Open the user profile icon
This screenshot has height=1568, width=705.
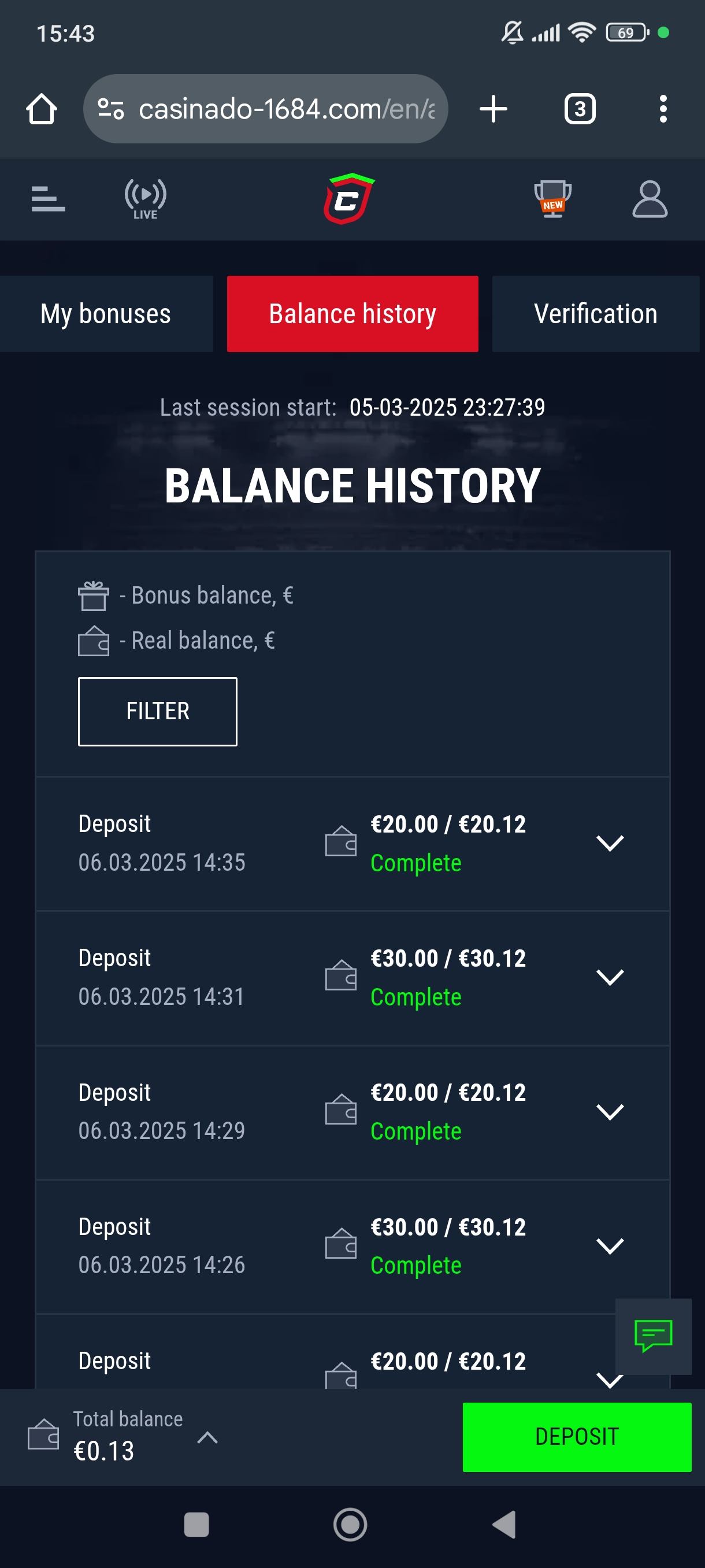(x=650, y=198)
